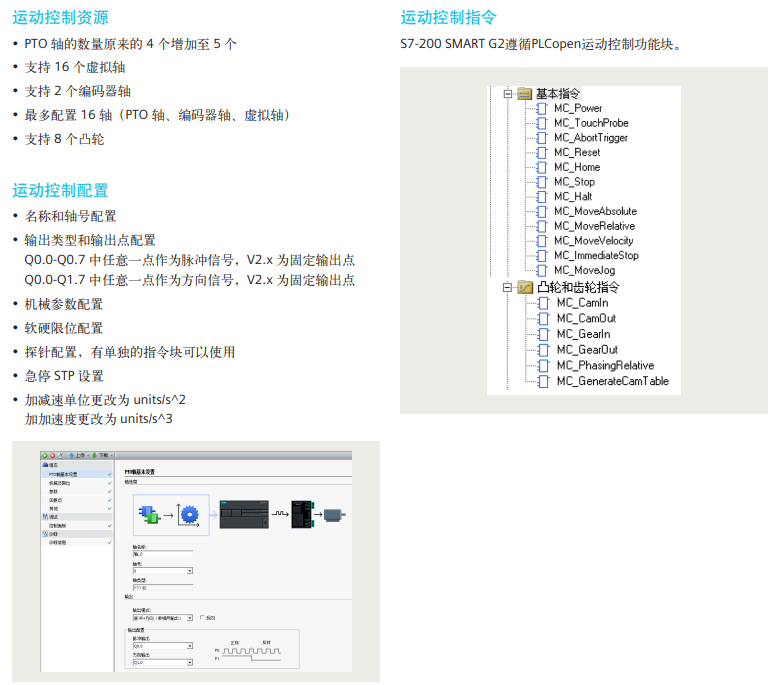Click the motor icon at the diagram's end
This screenshot has width=773, height=685.
(335, 515)
